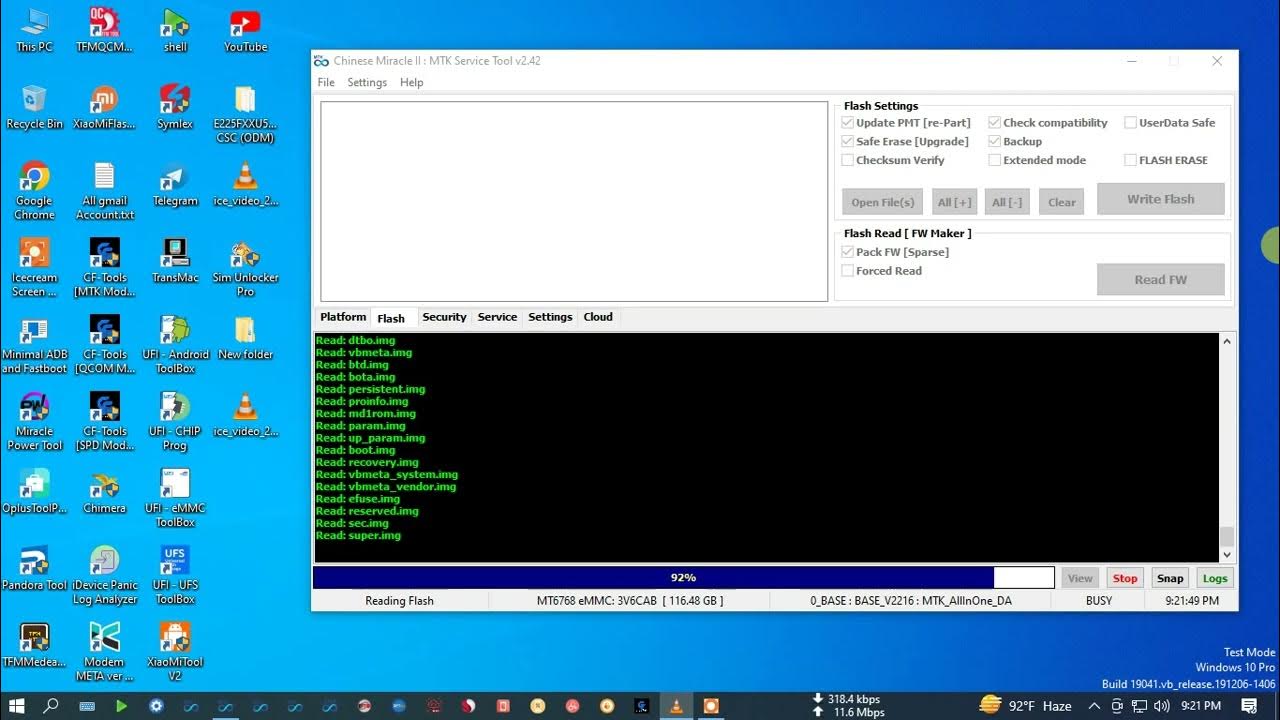Launch CF-Tools [QCOM M...] shortcut
The width and height of the screenshot is (1280, 720).
point(105,345)
